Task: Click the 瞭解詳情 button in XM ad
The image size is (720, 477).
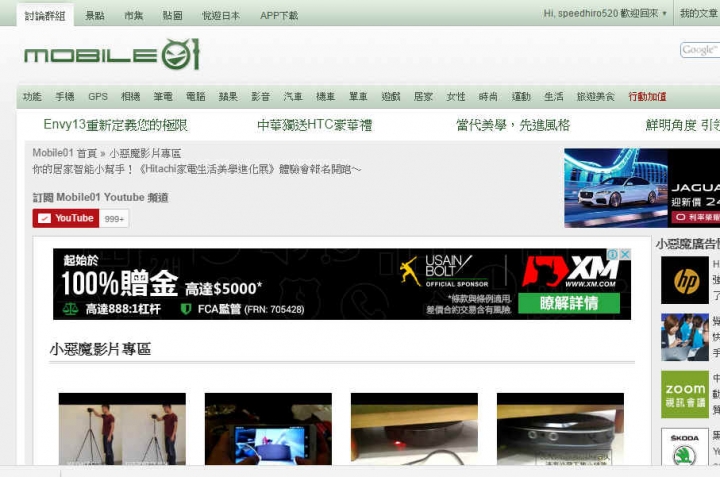Action: [569, 303]
